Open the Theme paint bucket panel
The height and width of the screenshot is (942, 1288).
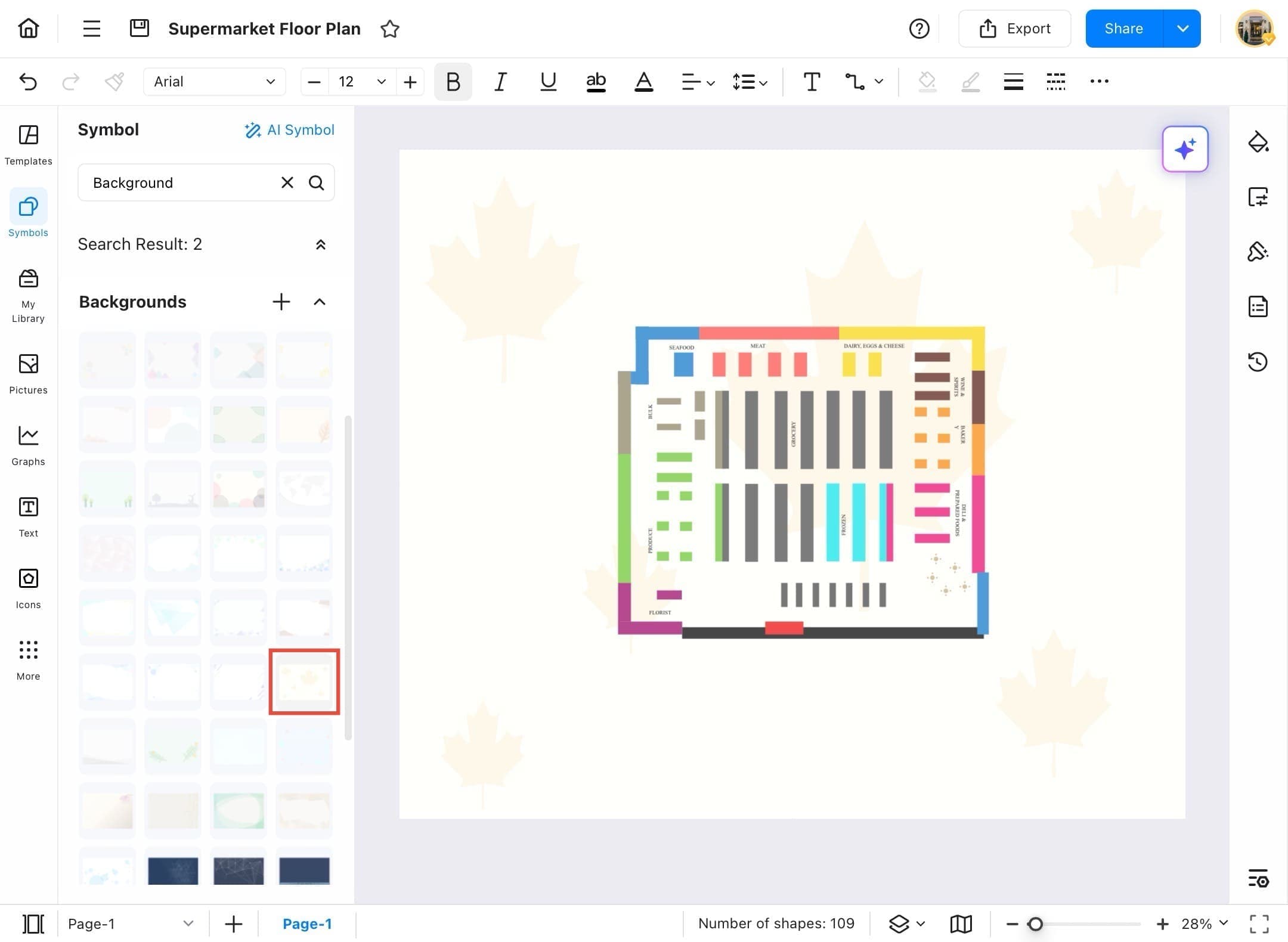[x=1258, y=142]
